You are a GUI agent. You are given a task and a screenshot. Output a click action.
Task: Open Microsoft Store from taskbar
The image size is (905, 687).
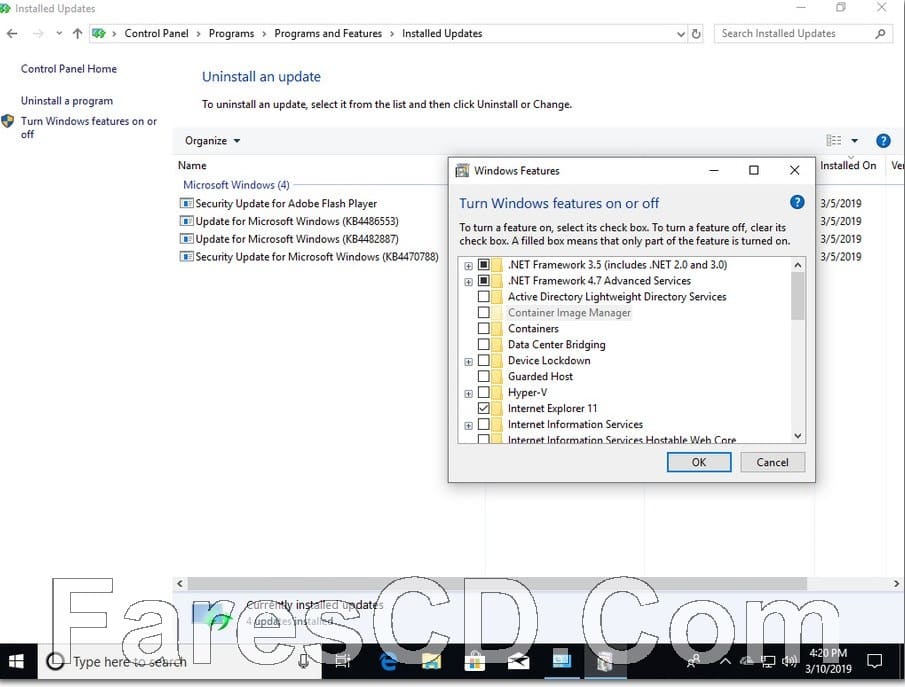point(474,662)
